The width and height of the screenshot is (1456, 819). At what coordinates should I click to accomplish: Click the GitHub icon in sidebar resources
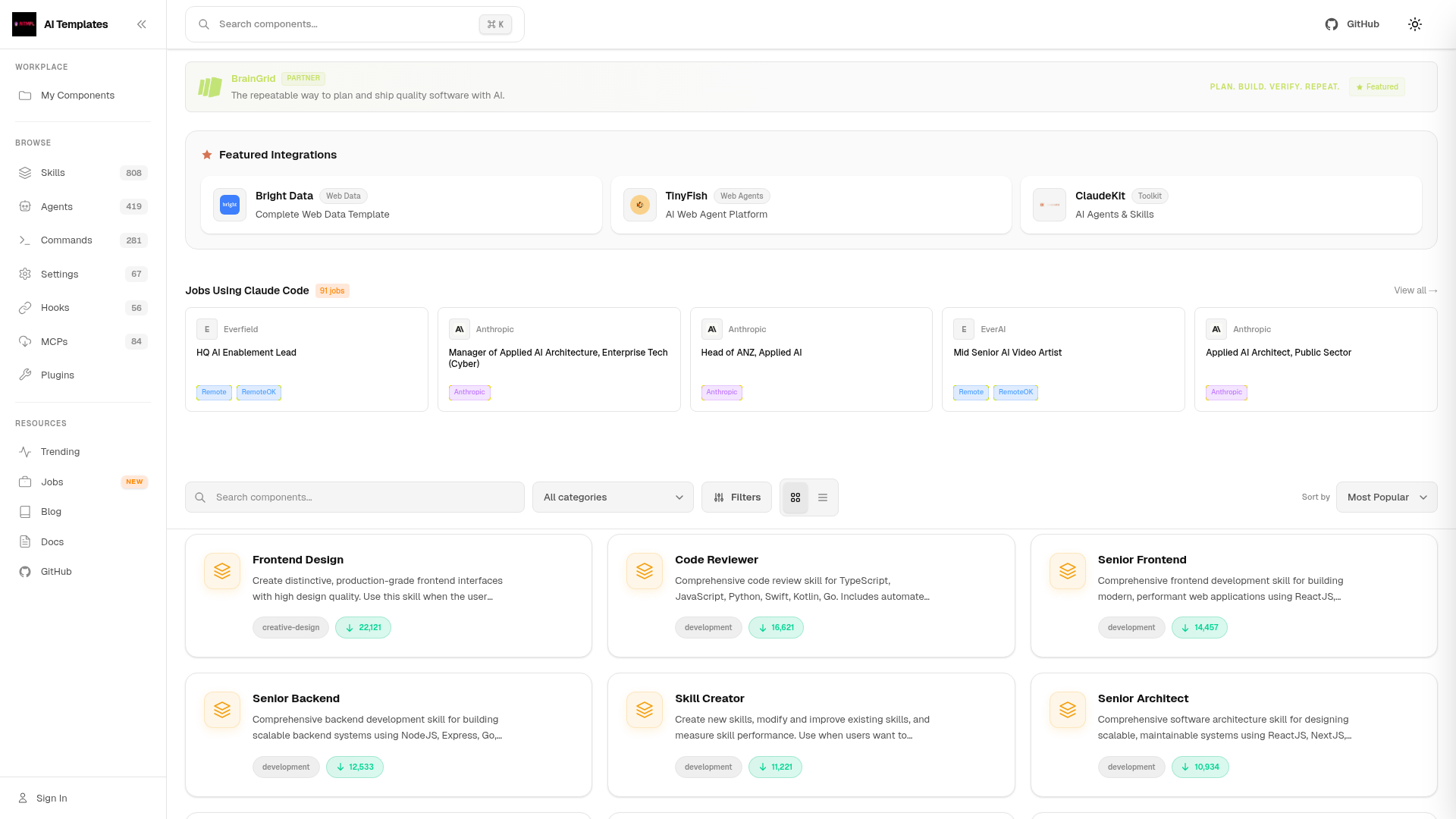(x=25, y=572)
